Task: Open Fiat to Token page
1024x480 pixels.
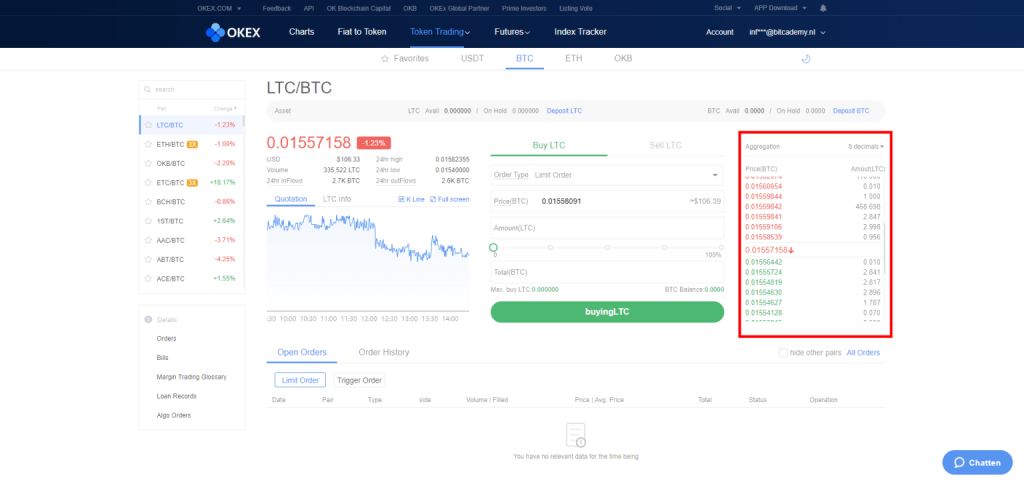Action: click(x=362, y=32)
